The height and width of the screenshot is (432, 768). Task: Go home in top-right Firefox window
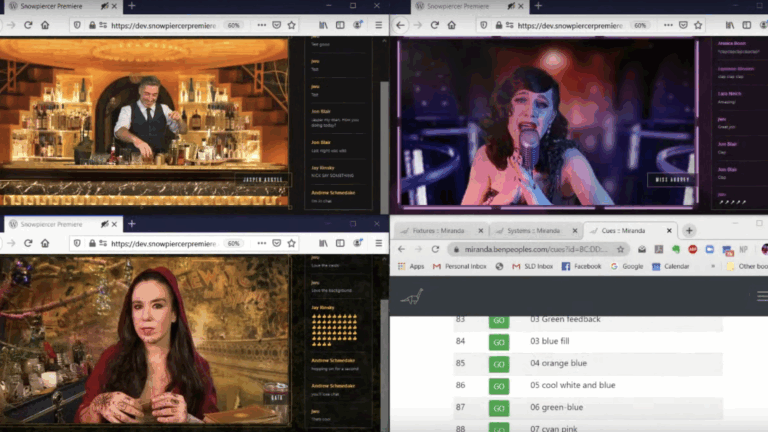pyautogui.click(x=452, y=25)
